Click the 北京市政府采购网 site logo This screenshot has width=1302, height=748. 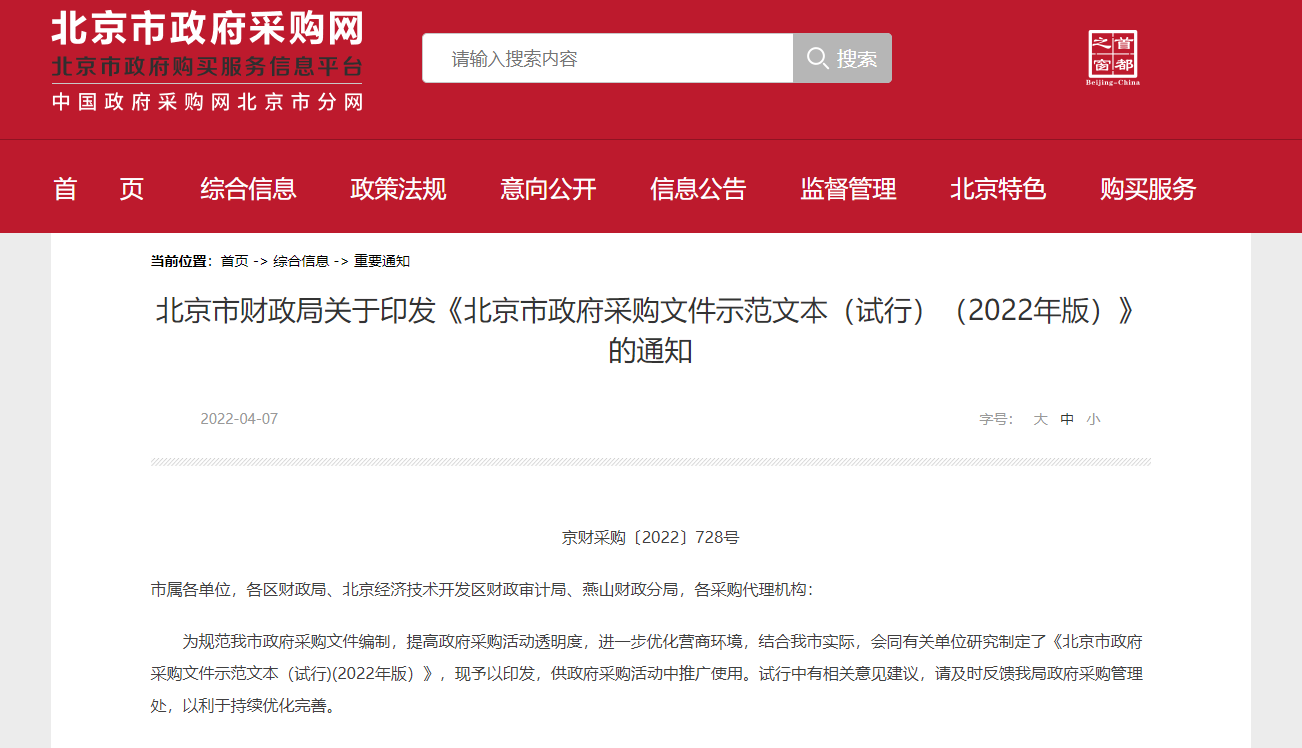coord(207,28)
